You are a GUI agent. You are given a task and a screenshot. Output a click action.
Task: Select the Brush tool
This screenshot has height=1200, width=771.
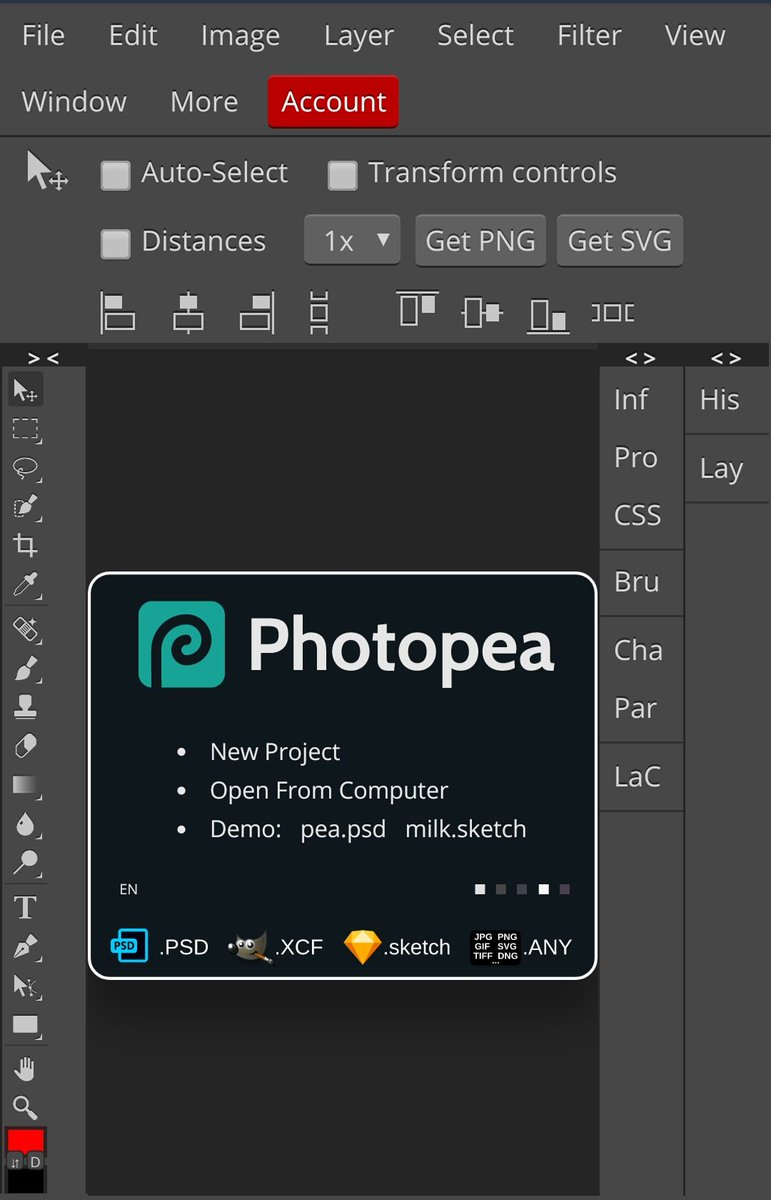[26, 668]
